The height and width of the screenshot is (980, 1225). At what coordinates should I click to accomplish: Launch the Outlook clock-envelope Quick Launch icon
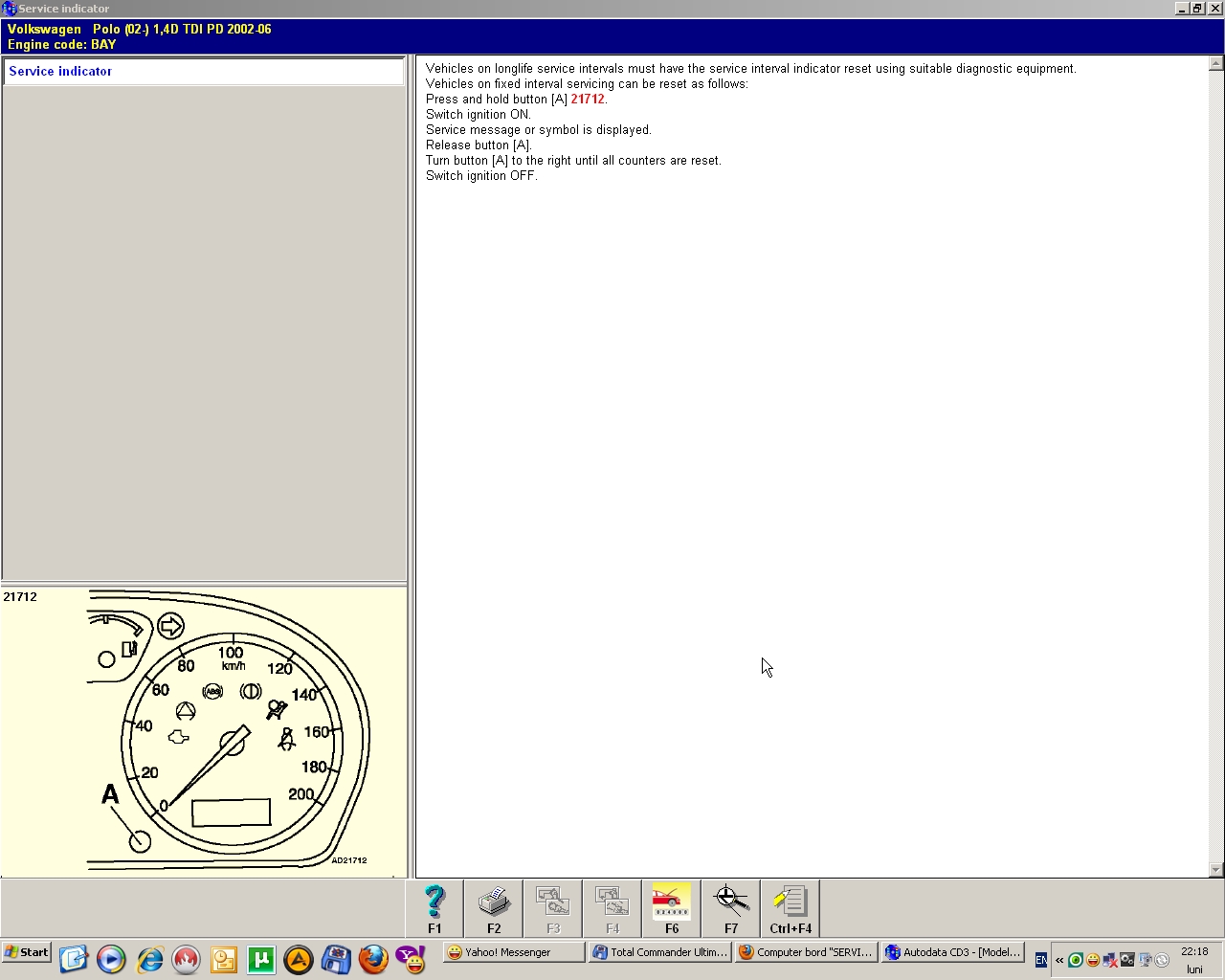(x=223, y=959)
